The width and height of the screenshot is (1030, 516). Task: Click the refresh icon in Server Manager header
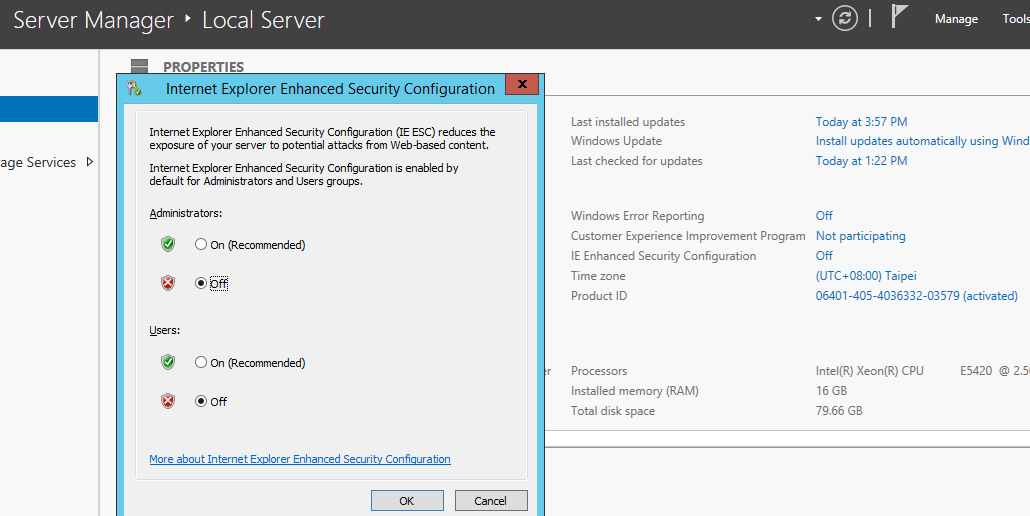pyautogui.click(x=845, y=18)
